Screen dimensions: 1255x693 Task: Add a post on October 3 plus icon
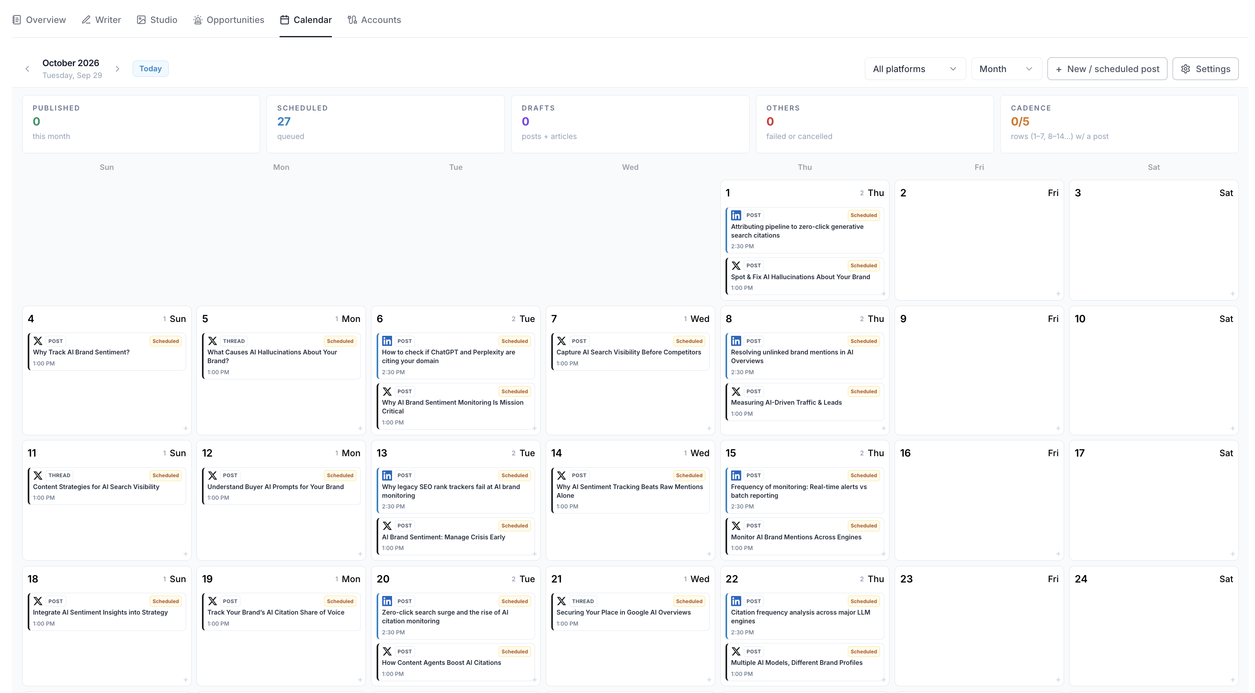1232,294
